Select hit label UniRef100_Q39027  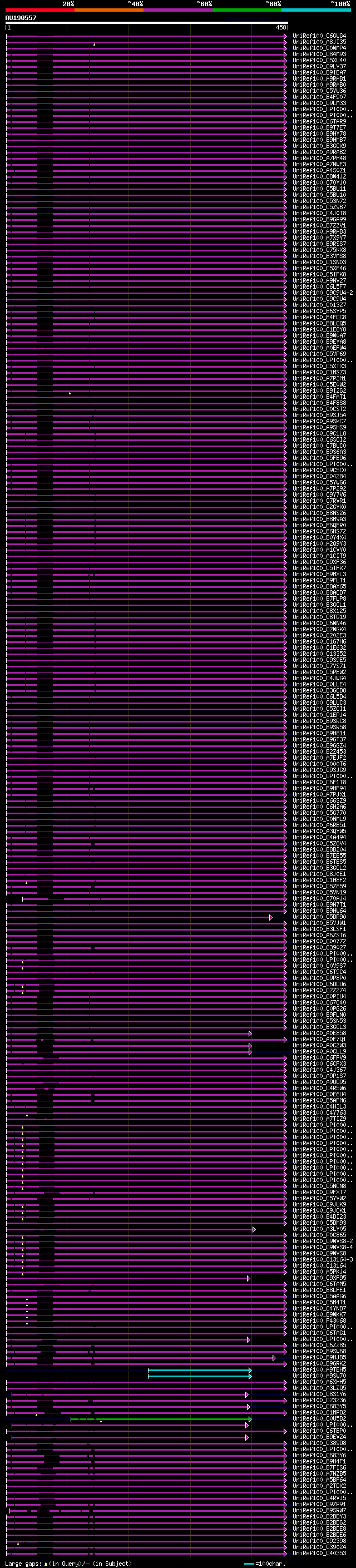pos(319,947)
